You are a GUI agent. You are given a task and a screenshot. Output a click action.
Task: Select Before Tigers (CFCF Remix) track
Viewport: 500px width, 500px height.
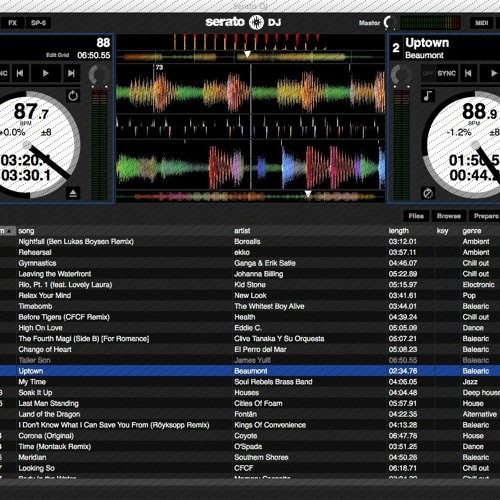click(250, 317)
